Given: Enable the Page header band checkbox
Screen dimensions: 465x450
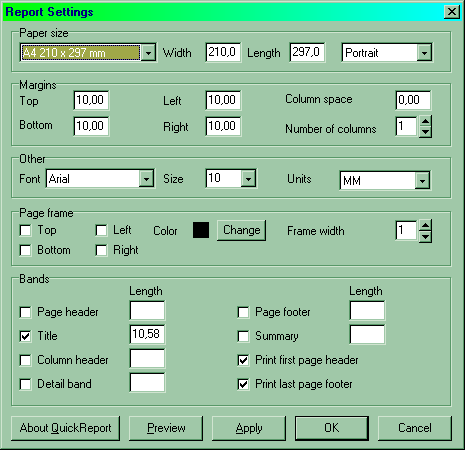Looking at the screenshot, I should (x=26, y=312).
